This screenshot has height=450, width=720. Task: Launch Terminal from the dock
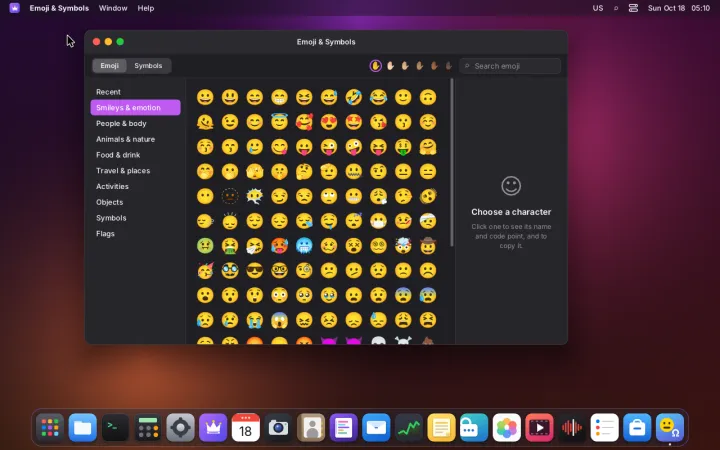tap(115, 428)
